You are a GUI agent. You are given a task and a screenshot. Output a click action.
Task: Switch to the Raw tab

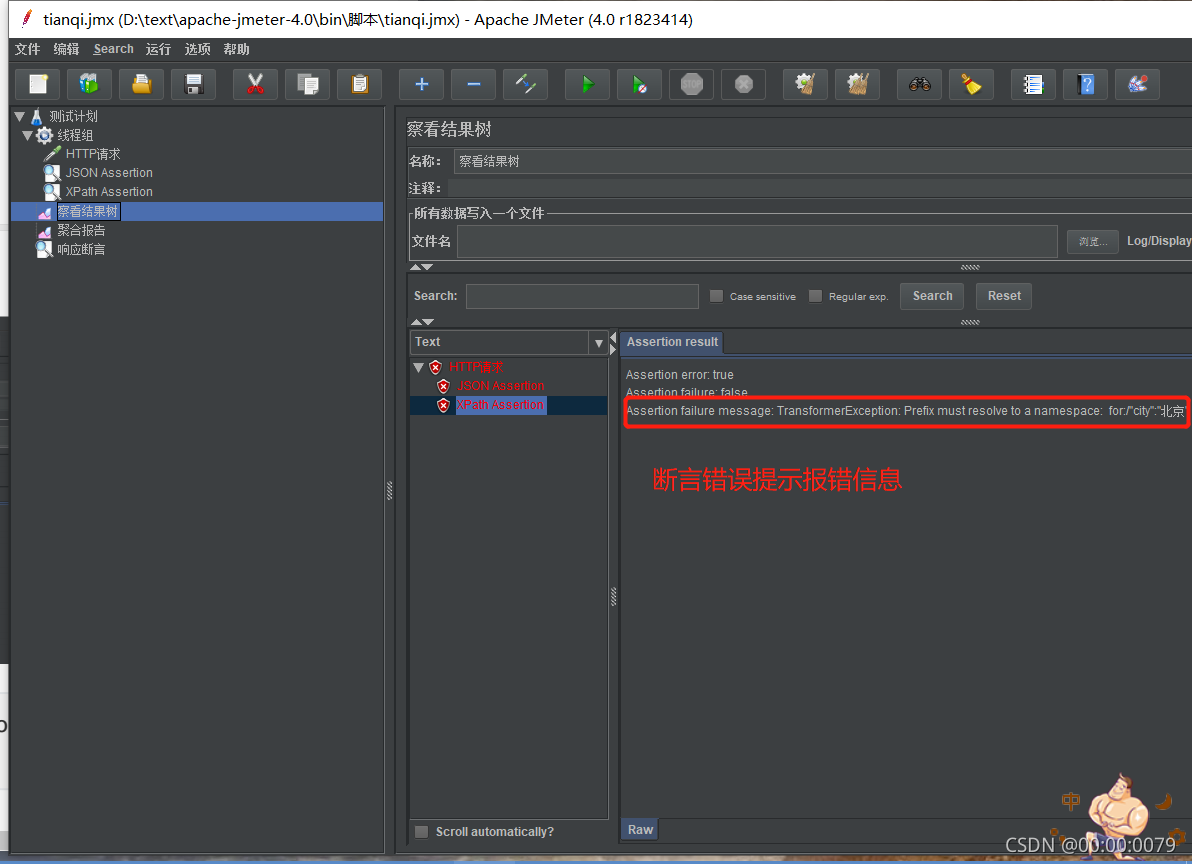click(x=640, y=830)
